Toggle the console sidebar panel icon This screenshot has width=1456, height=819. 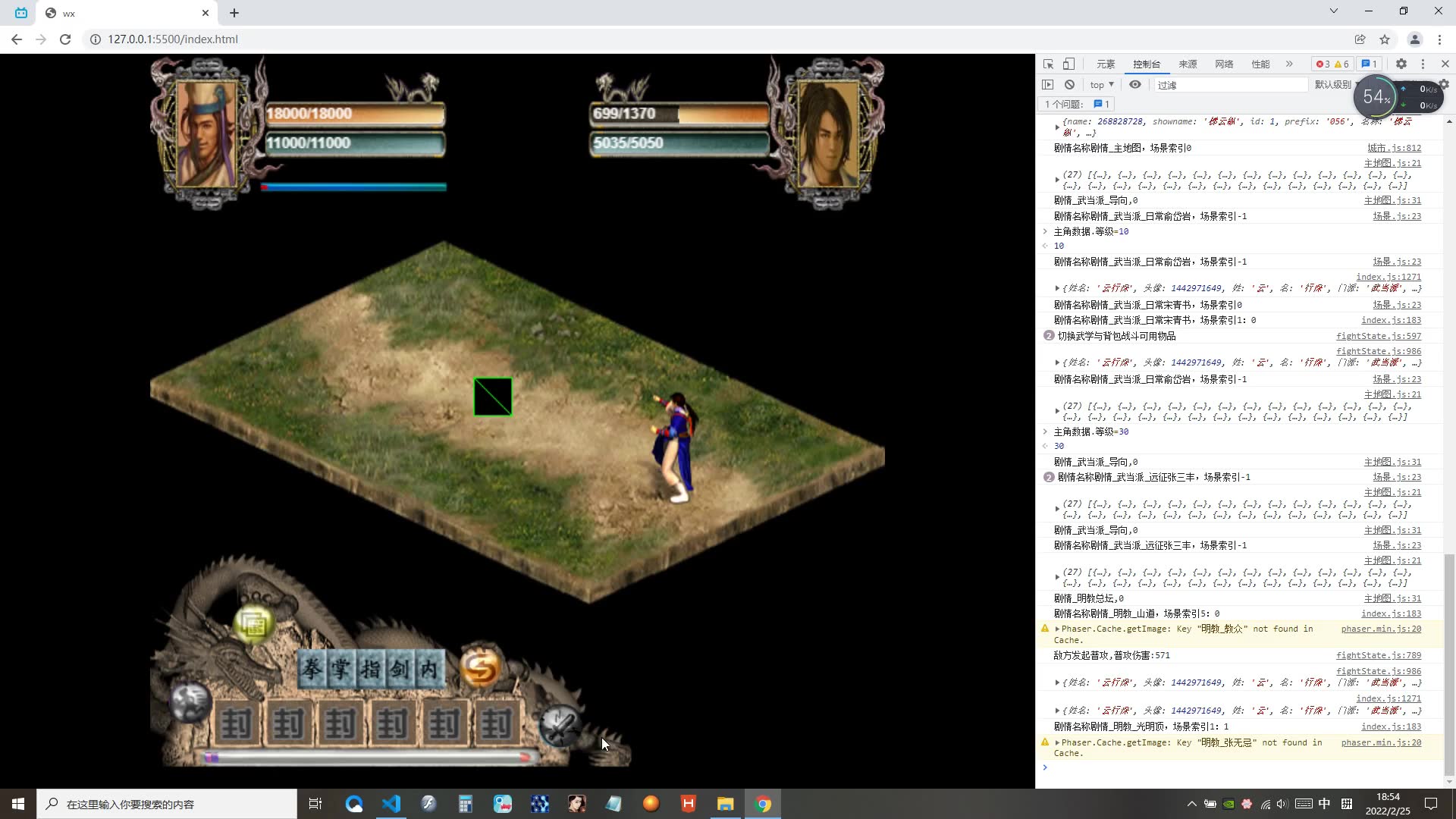[1048, 85]
